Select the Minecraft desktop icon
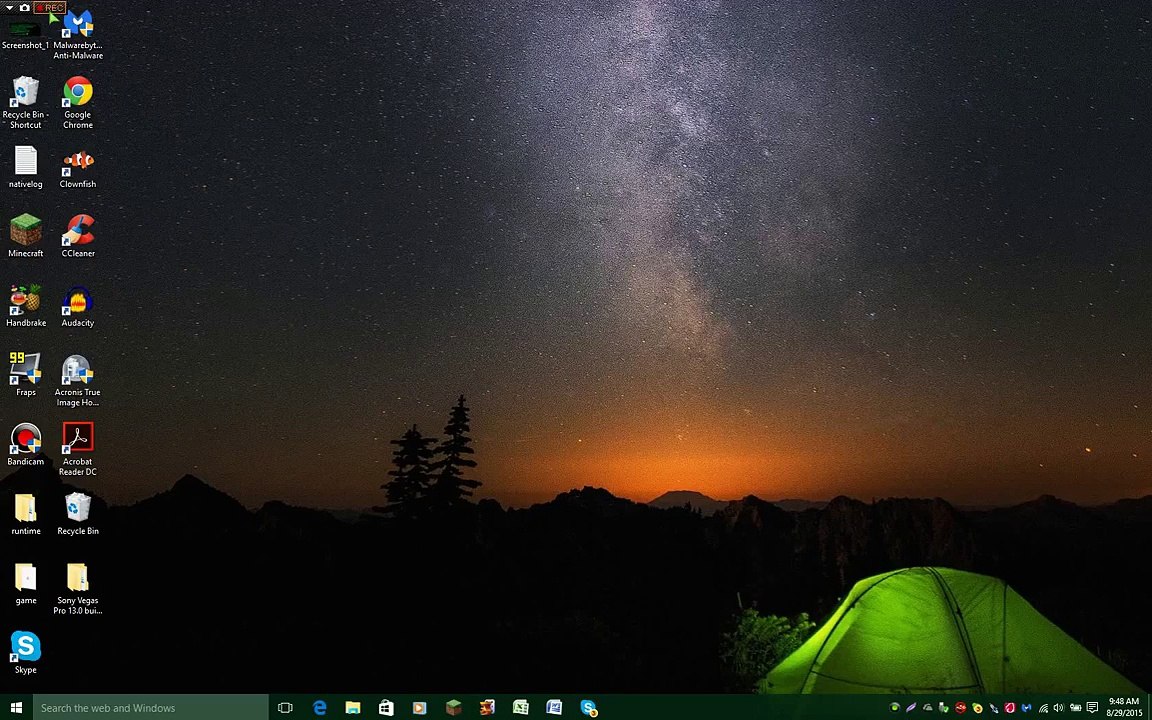The width and height of the screenshot is (1152, 720). tap(26, 236)
